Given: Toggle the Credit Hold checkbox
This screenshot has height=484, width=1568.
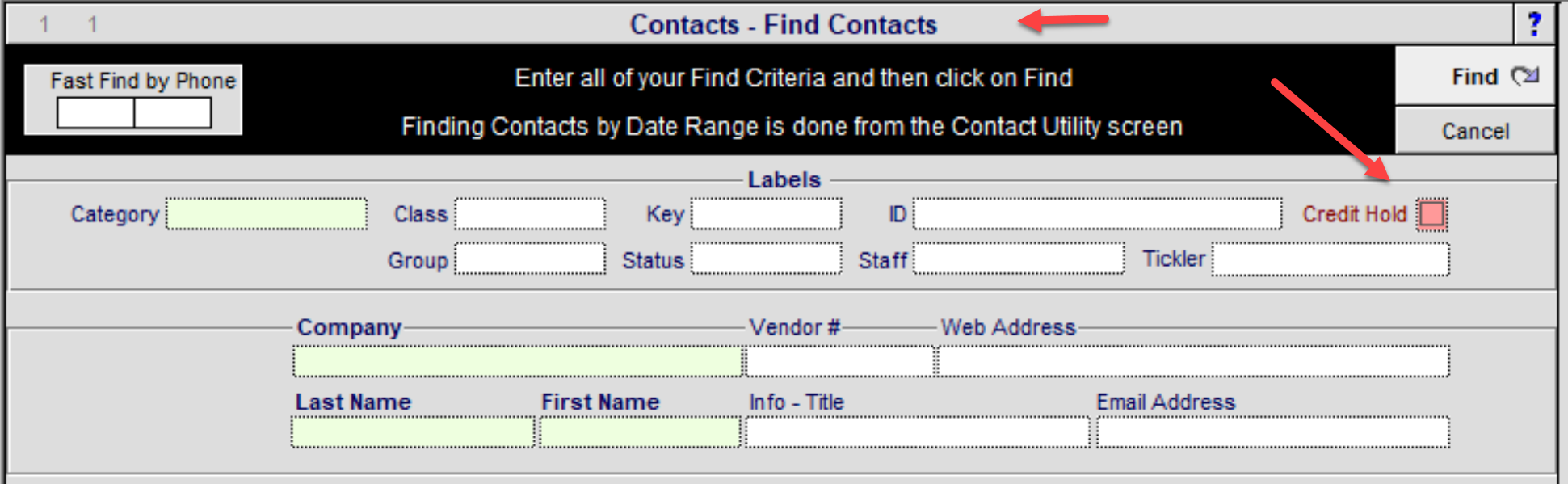Looking at the screenshot, I should coord(1431,214).
